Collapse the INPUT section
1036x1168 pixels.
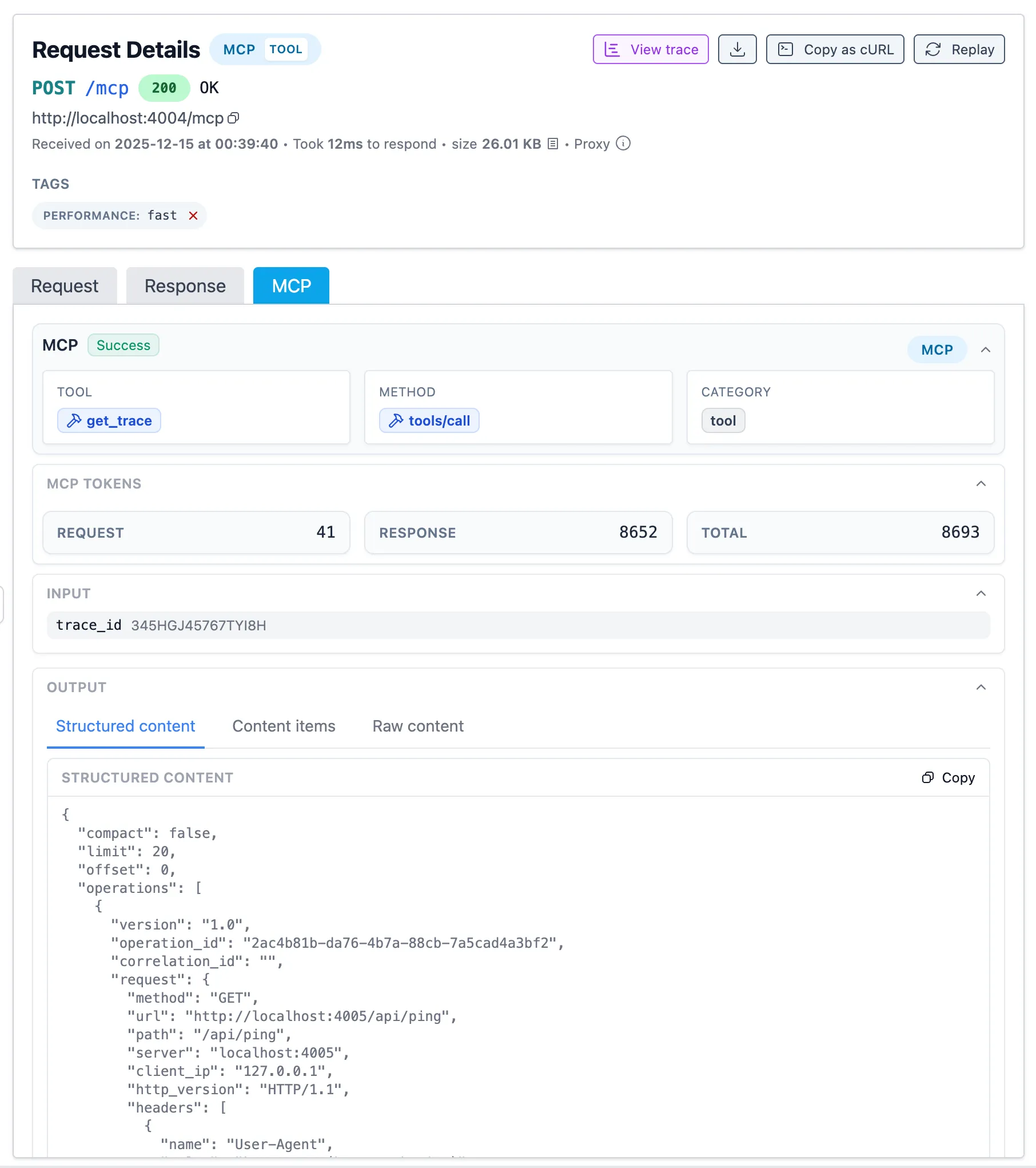click(x=982, y=593)
